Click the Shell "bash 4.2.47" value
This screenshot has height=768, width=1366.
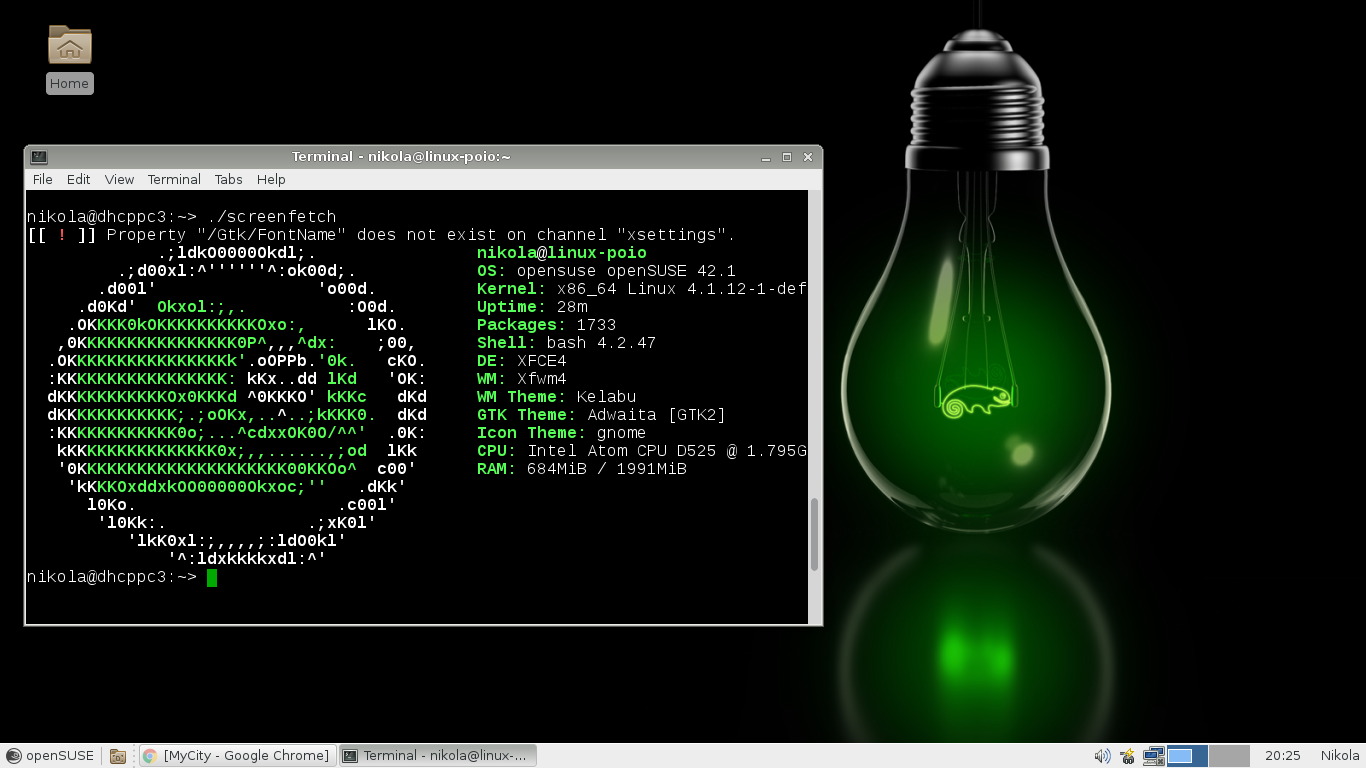point(602,343)
